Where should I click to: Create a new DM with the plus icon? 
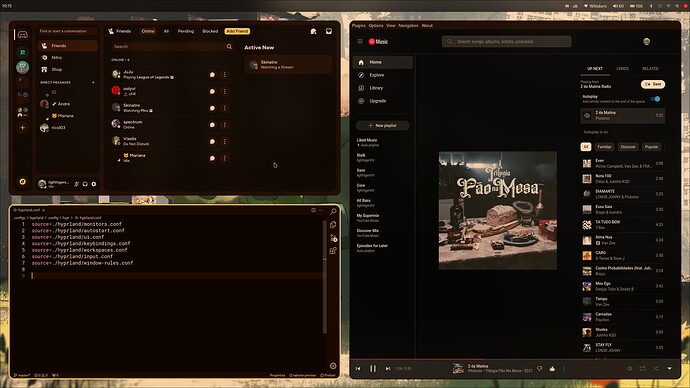[x=93, y=82]
